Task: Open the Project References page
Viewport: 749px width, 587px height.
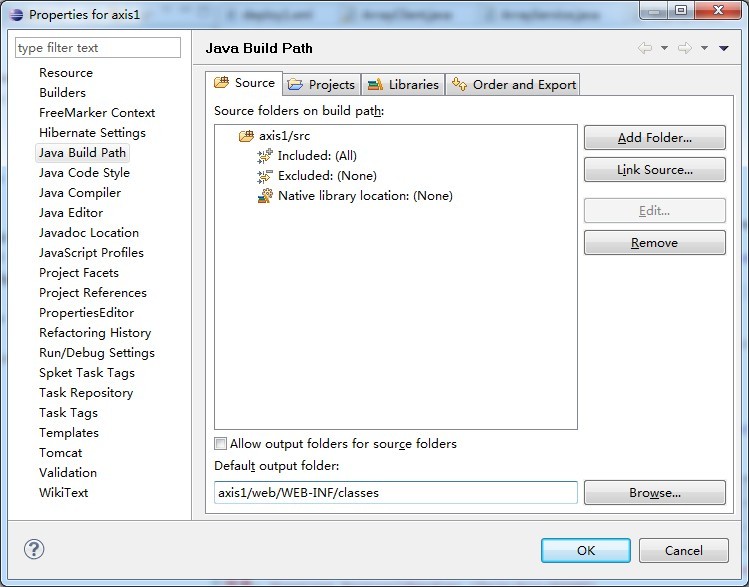Action: 93,293
